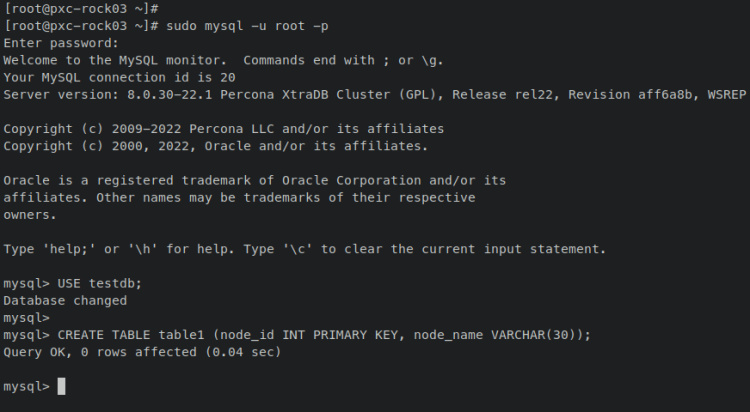
Task: Click the 'Copyright (c) 2000, 2022, Oracle' line
Action: click(x=215, y=146)
